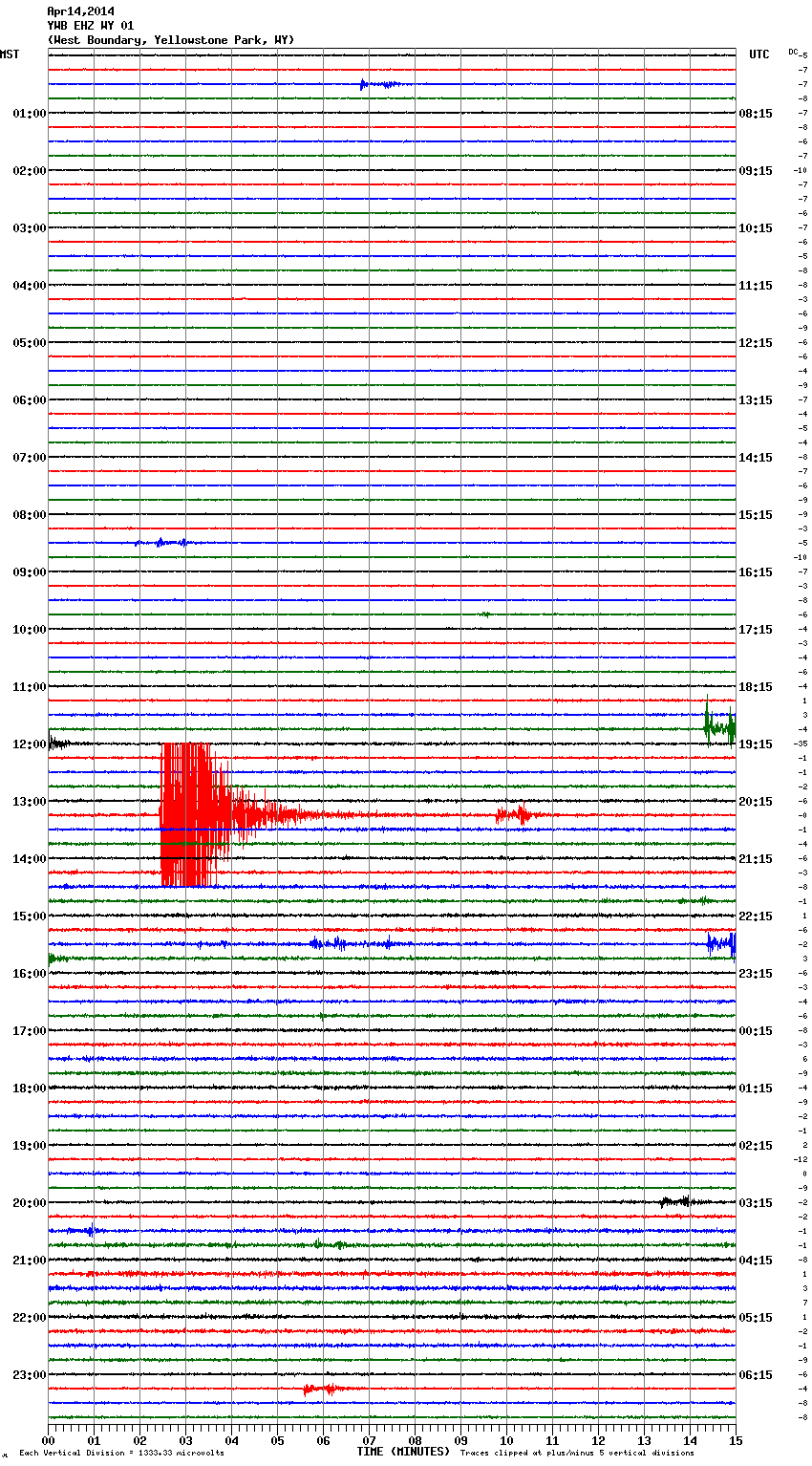Image resolution: width=812 pixels, height=1466 pixels.
Task: Select the 12:00 MST time label
Action: click(x=29, y=744)
